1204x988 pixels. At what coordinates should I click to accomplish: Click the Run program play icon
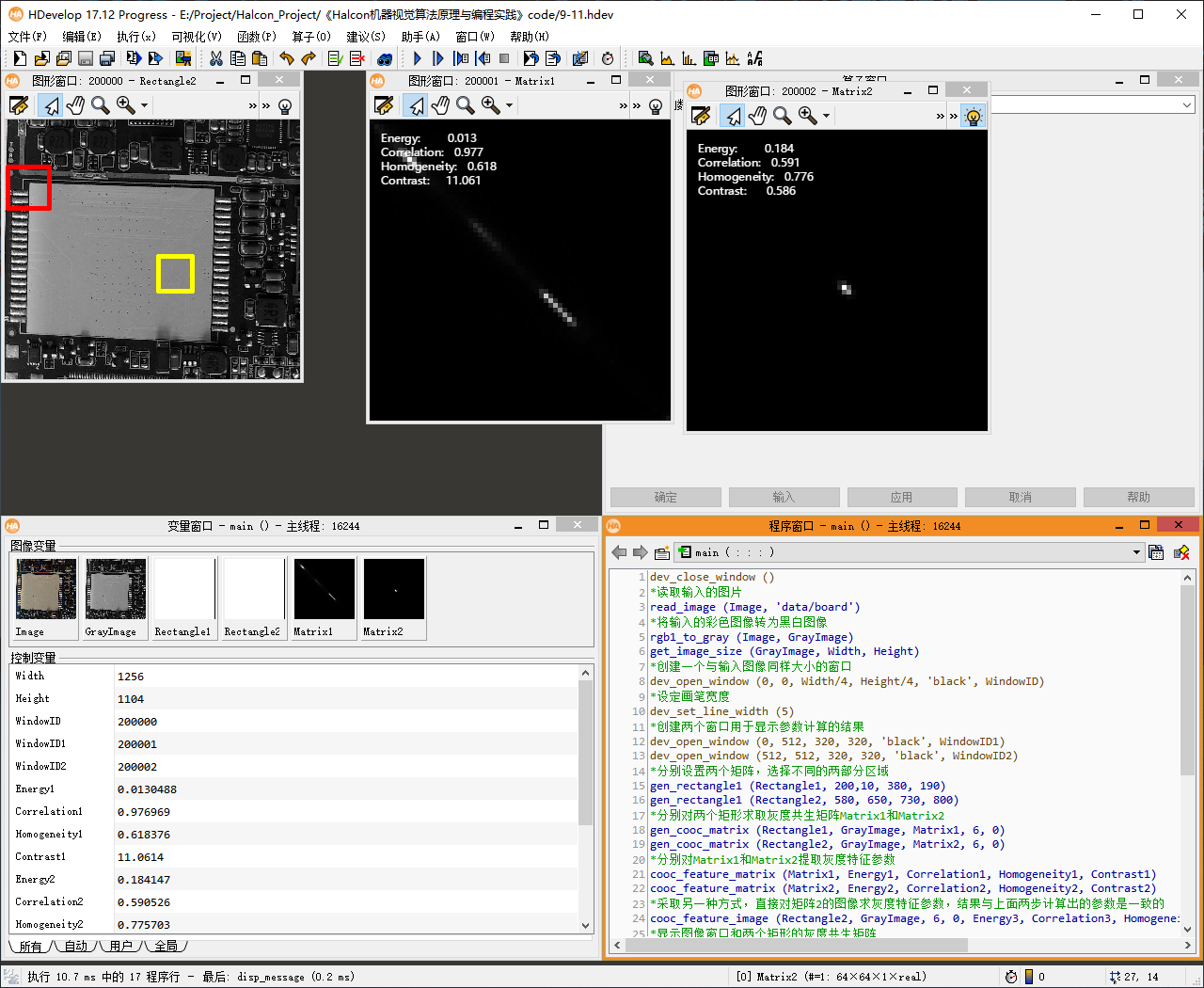tap(418, 58)
